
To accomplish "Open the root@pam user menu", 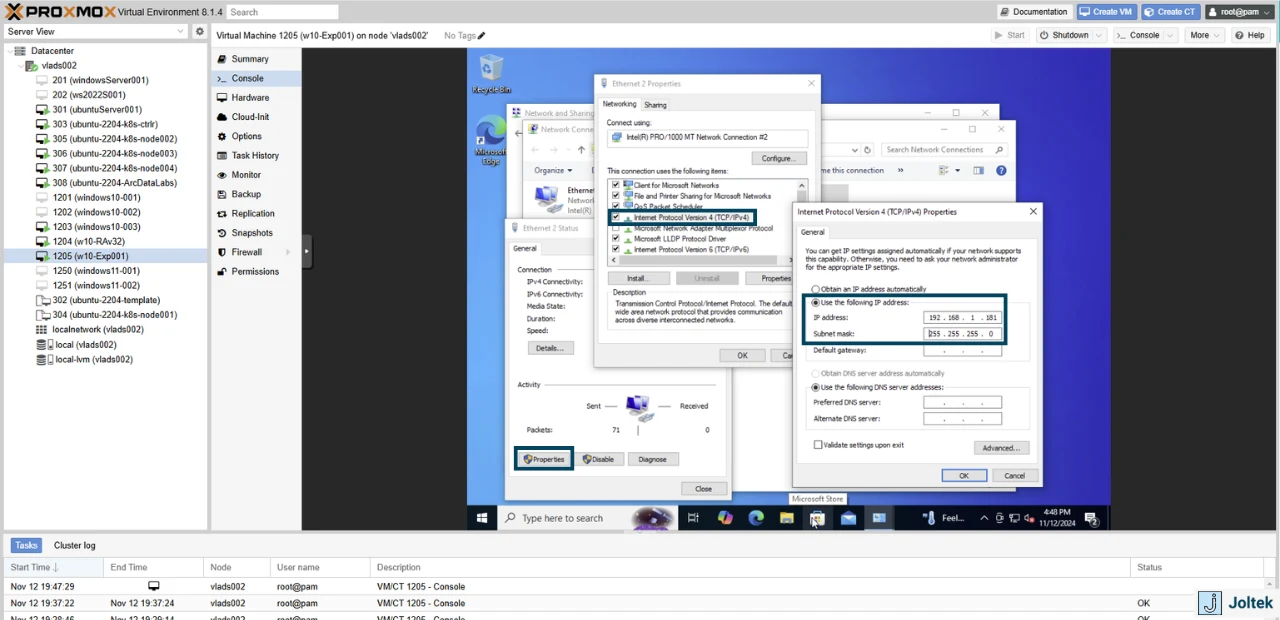I will pos(1240,12).
